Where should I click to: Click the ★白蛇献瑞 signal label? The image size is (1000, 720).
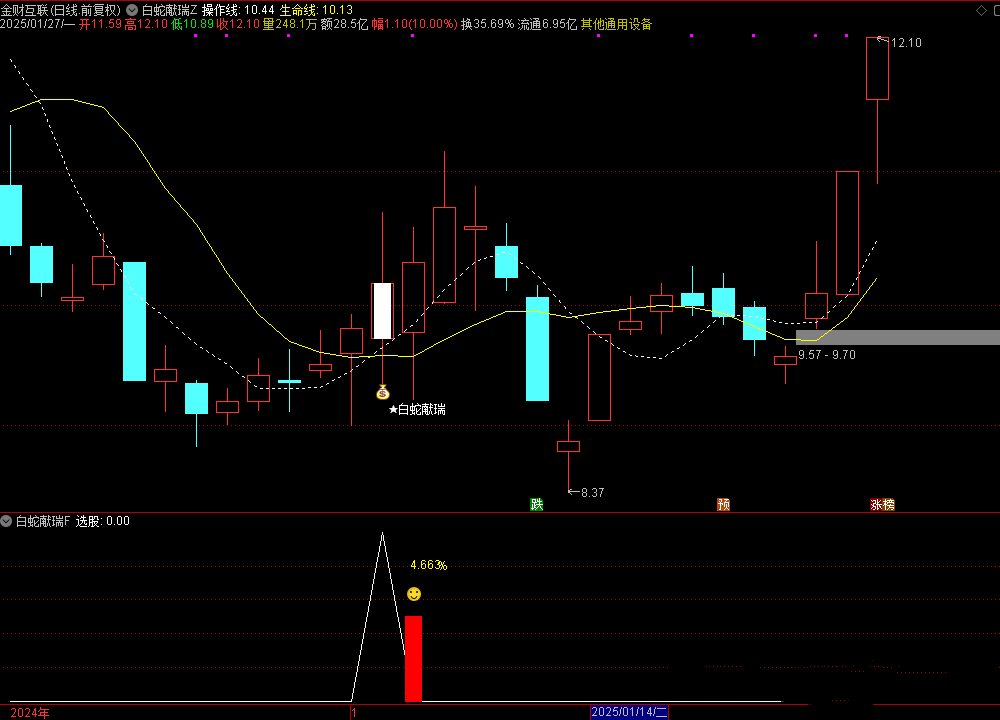coord(417,409)
